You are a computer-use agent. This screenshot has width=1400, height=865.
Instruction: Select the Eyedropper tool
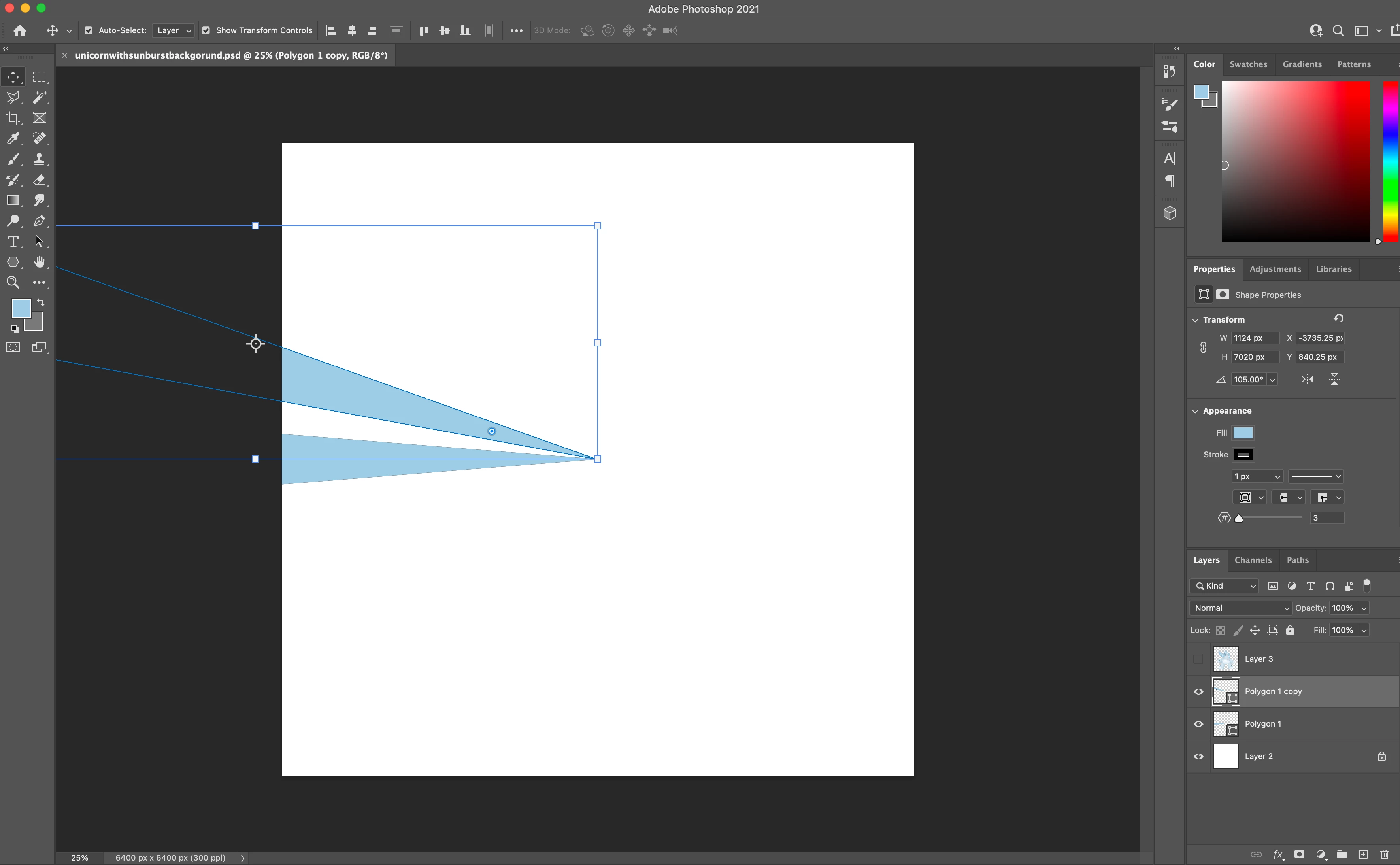pyautogui.click(x=13, y=138)
